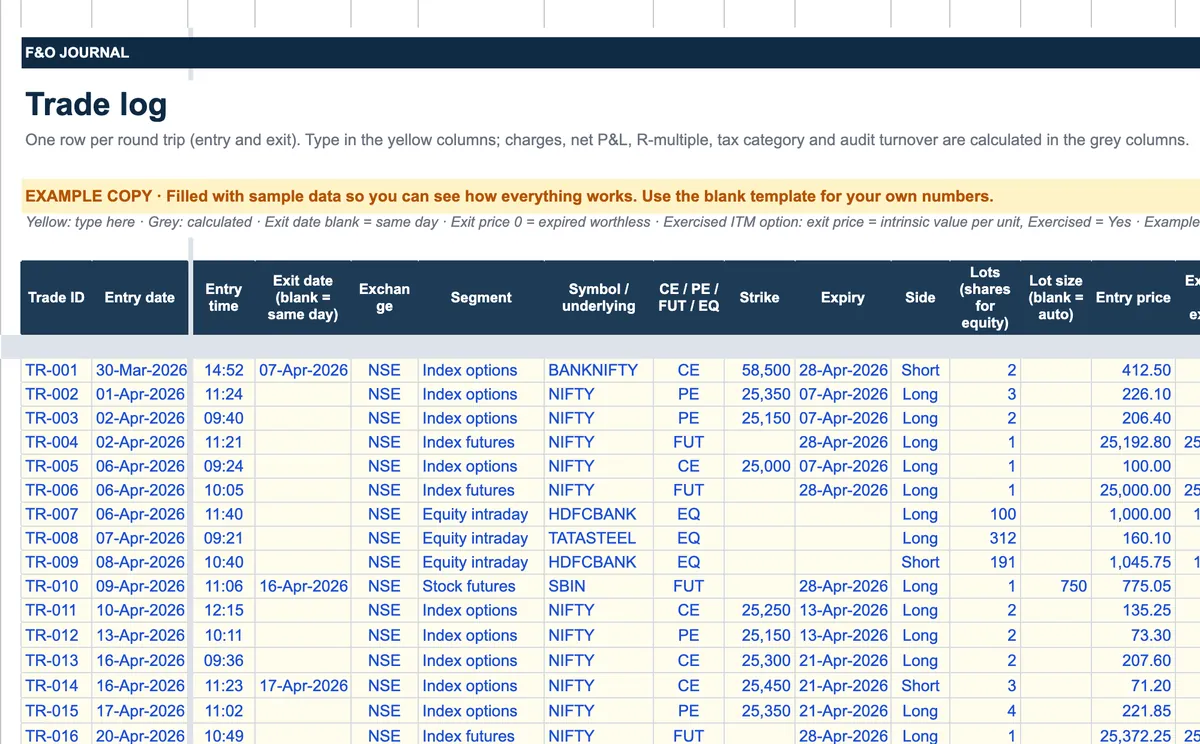
Task: Click the BANKNIFTY symbol cell
Action: coord(598,370)
